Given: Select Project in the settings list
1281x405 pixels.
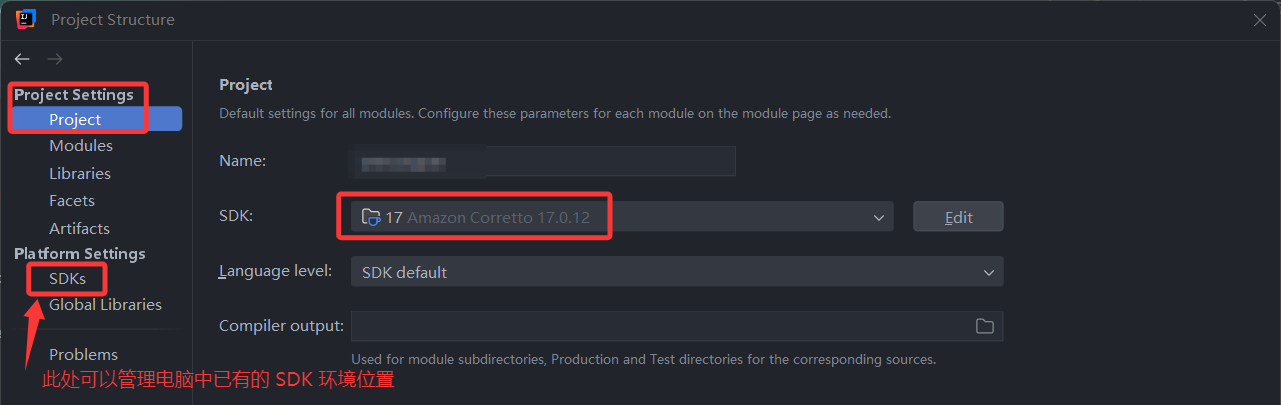Looking at the screenshot, I should pyautogui.click(x=75, y=119).
